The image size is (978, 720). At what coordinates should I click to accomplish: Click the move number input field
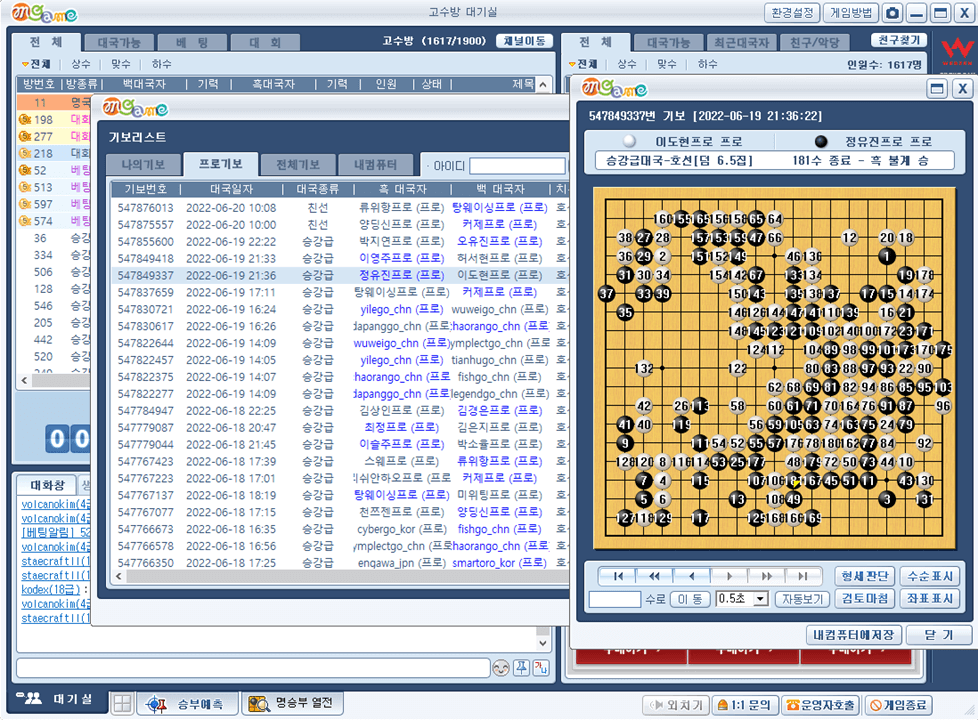(x=615, y=599)
